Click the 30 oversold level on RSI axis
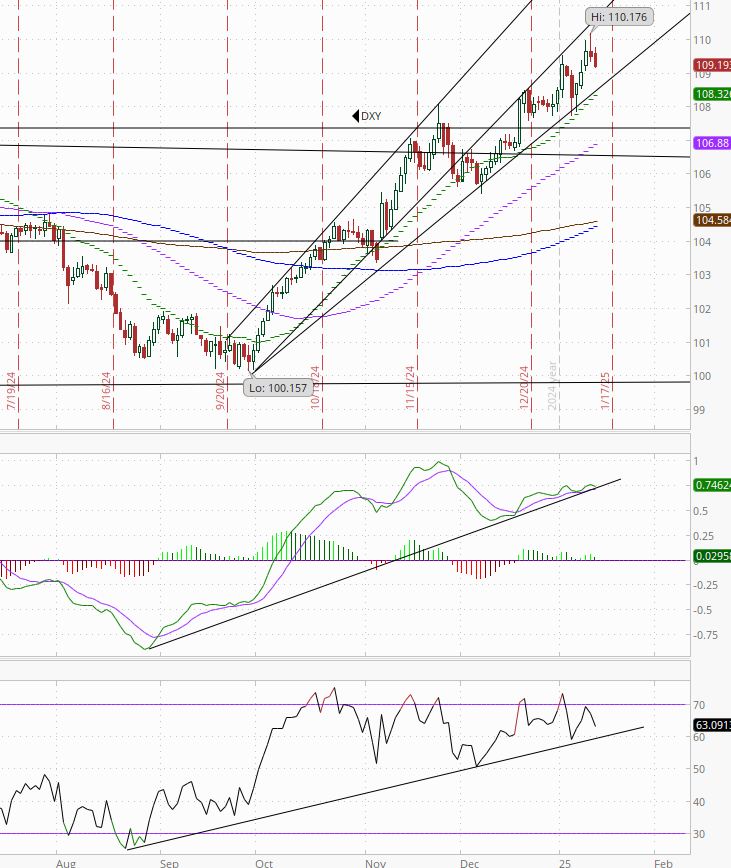Viewport: 731px width, 868px height. coord(699,834)
